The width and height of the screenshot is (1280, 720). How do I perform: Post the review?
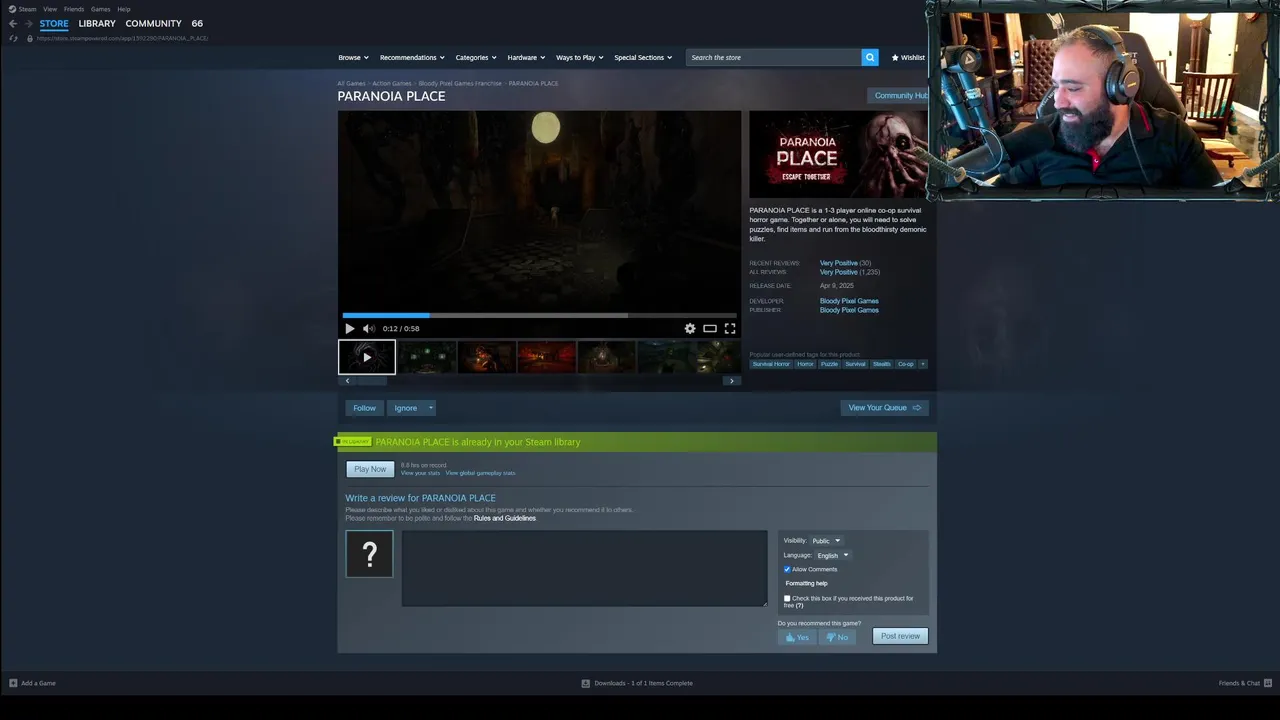(x=900, y=636)
